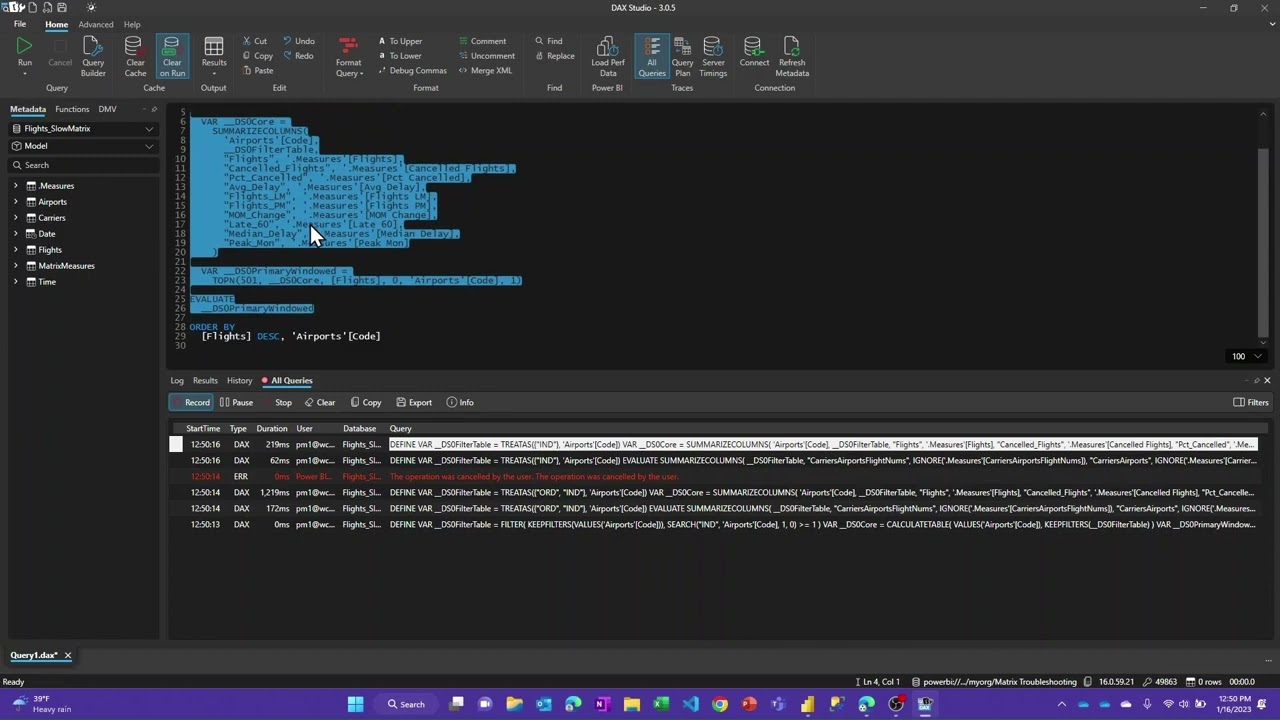Image resolution: width=1280 pixels, height=720 pixels.
Task: Undo the last edit
Action: [x=299, y=41]
